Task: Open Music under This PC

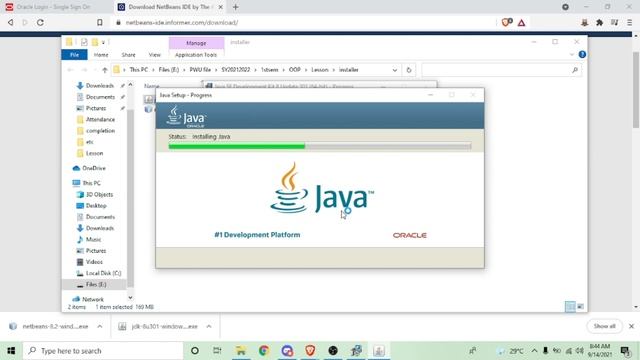Action: coord(93,240)
